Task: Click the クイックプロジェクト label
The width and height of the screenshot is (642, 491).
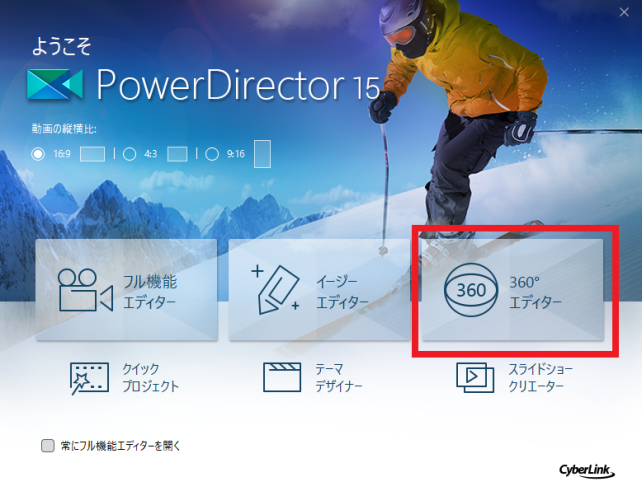Action: point(151,378)
